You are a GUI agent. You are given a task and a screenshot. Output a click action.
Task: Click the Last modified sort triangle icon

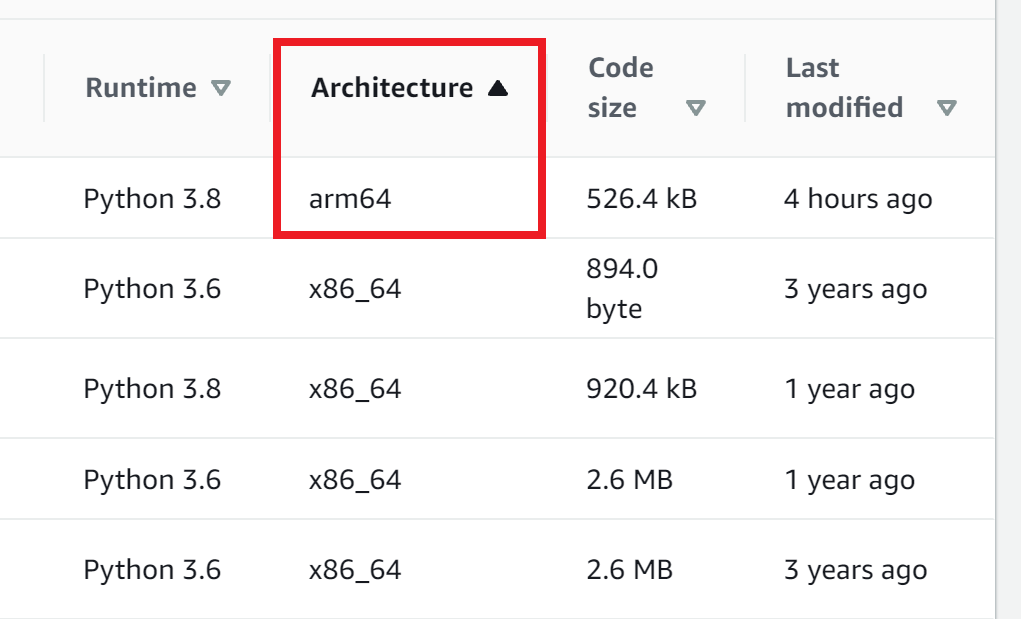(946, 108)
